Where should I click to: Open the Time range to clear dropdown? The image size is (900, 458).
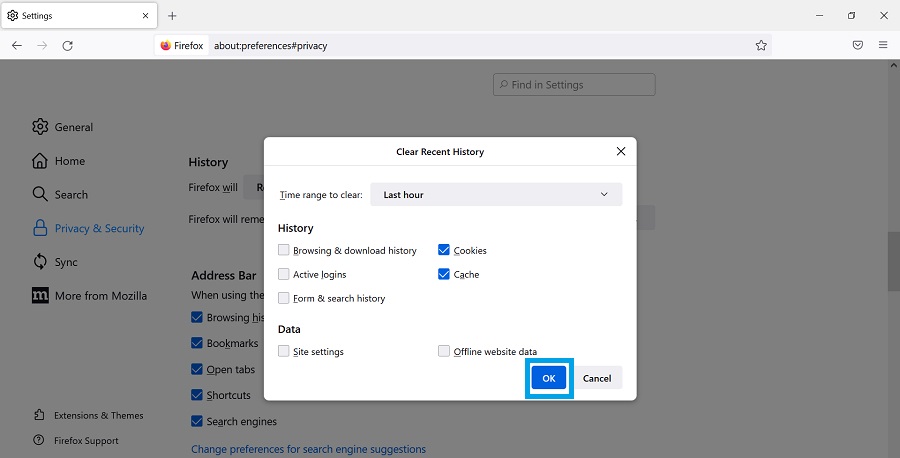coord(496,195)
